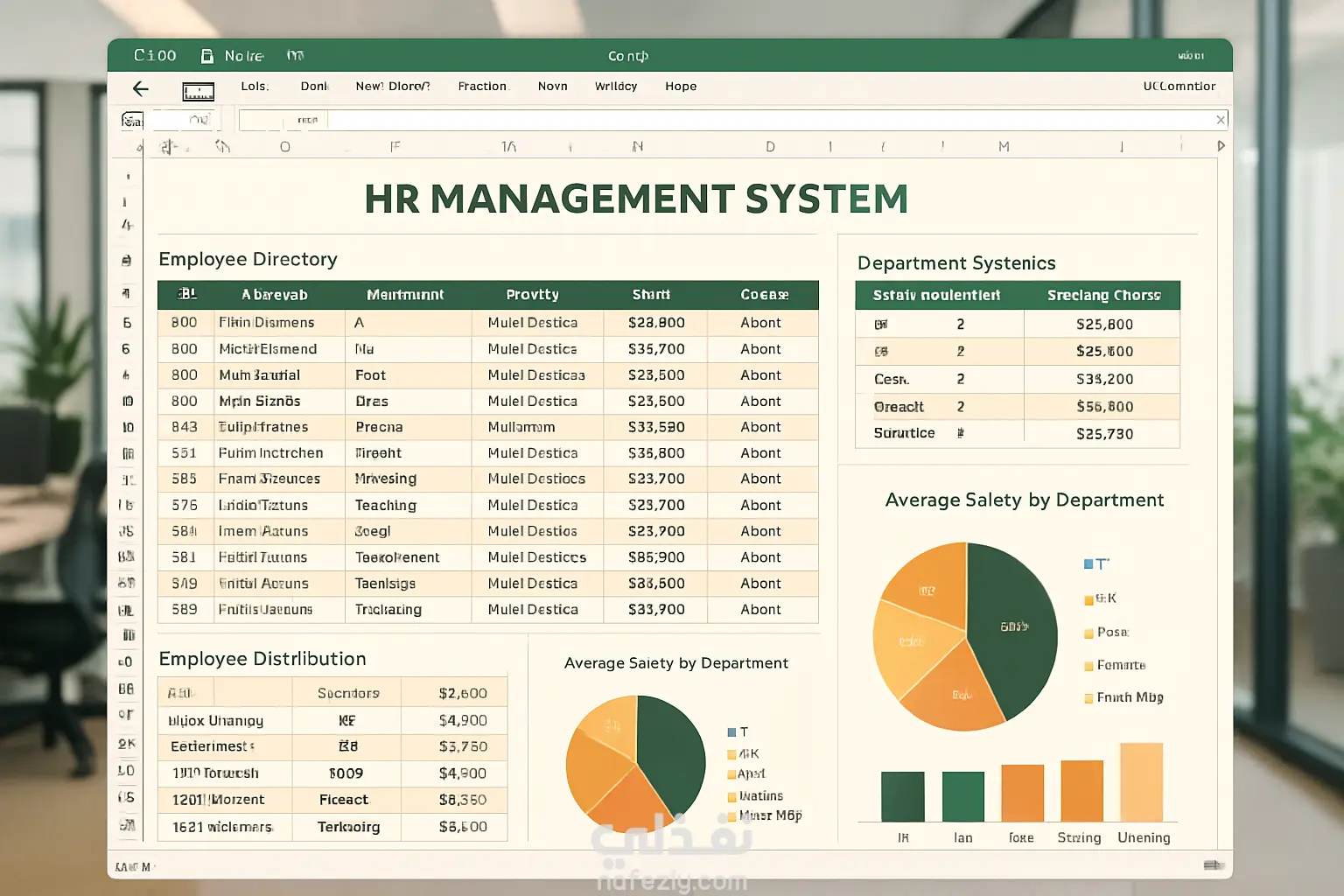This screenshot has height=896, width=1344.
Task: Select the Foot department cell
Action: pyautogui.click(x=409, y=375)
